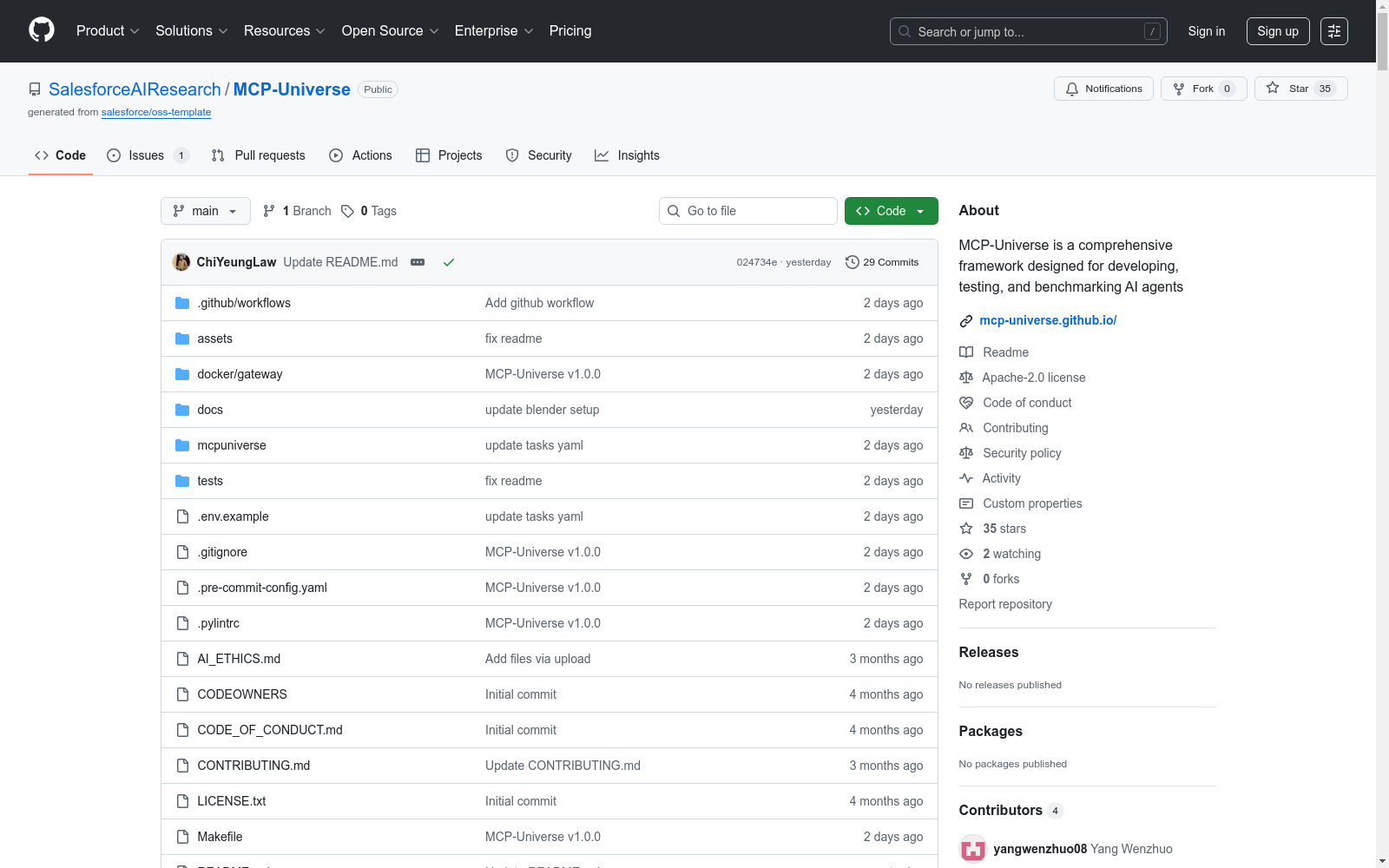Open the salesforce/oss-template link
This screenshot has width=1389, height=868.
[x=156, y=112]
